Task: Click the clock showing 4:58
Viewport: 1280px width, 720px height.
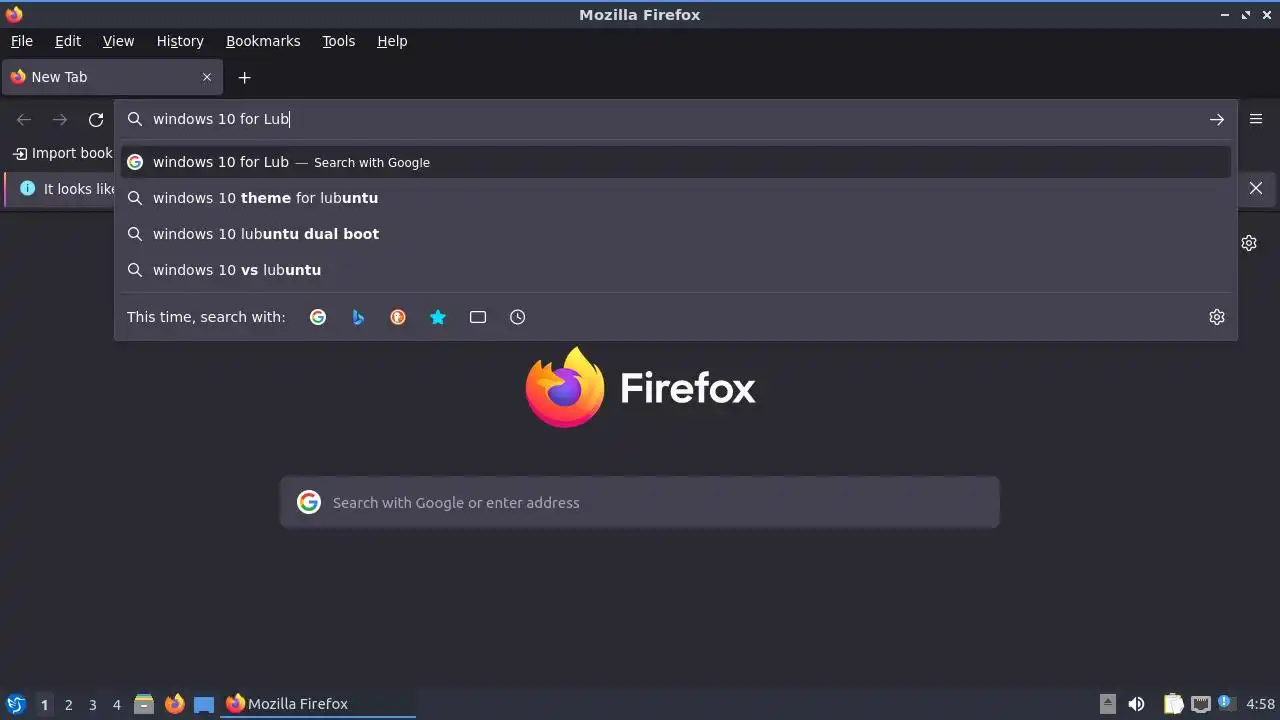Action: pyautogui.click(x=1260, y=704)
